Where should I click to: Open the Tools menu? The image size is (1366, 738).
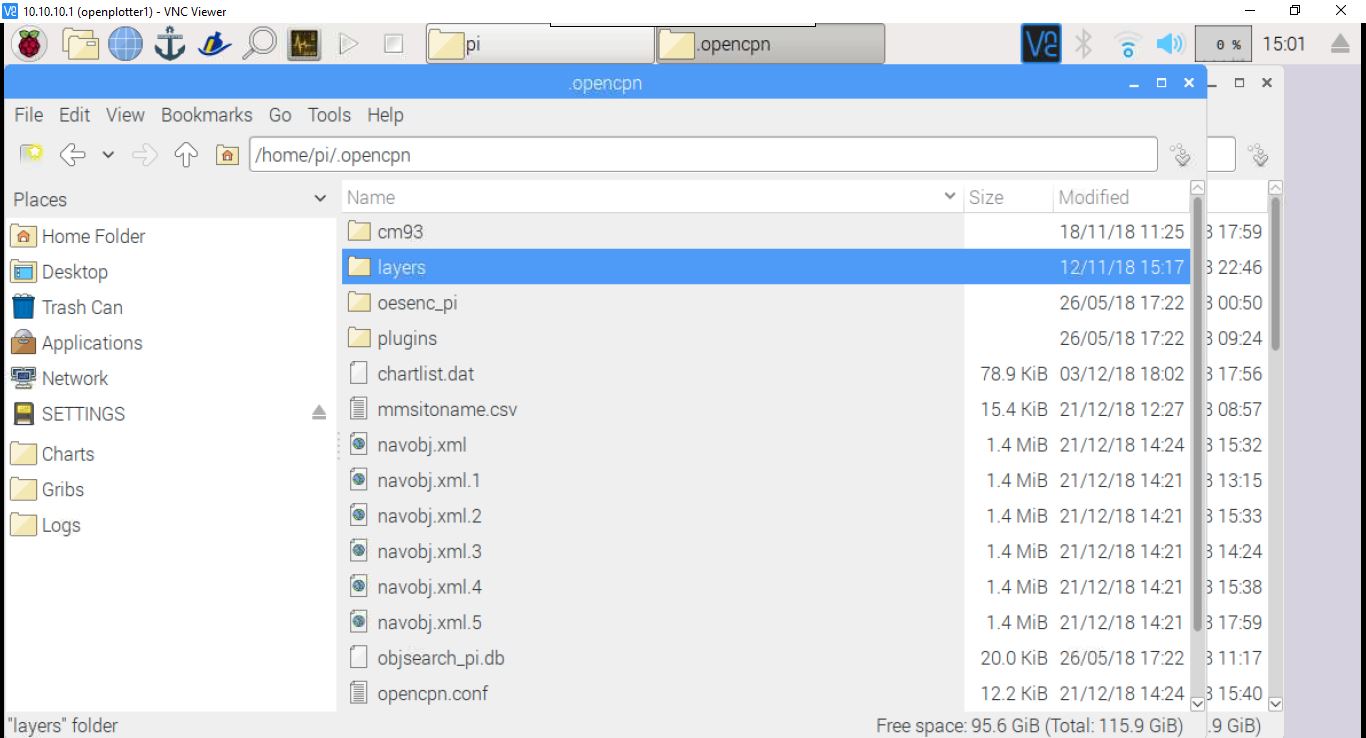click(x=329, y=115)
